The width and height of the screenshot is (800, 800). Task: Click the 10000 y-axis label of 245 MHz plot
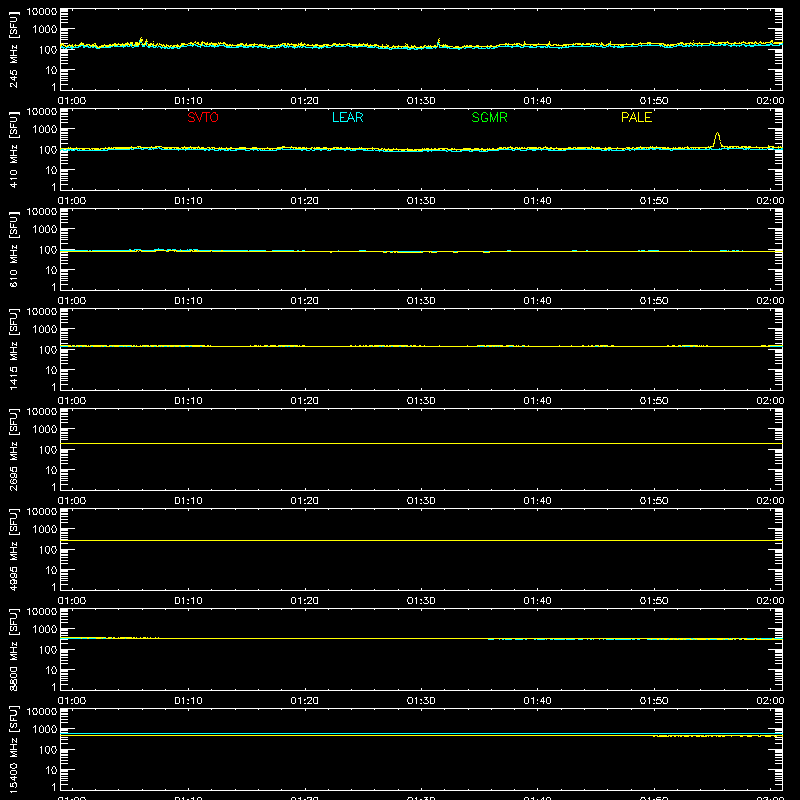pyautogui.click(x=42, y=12)
